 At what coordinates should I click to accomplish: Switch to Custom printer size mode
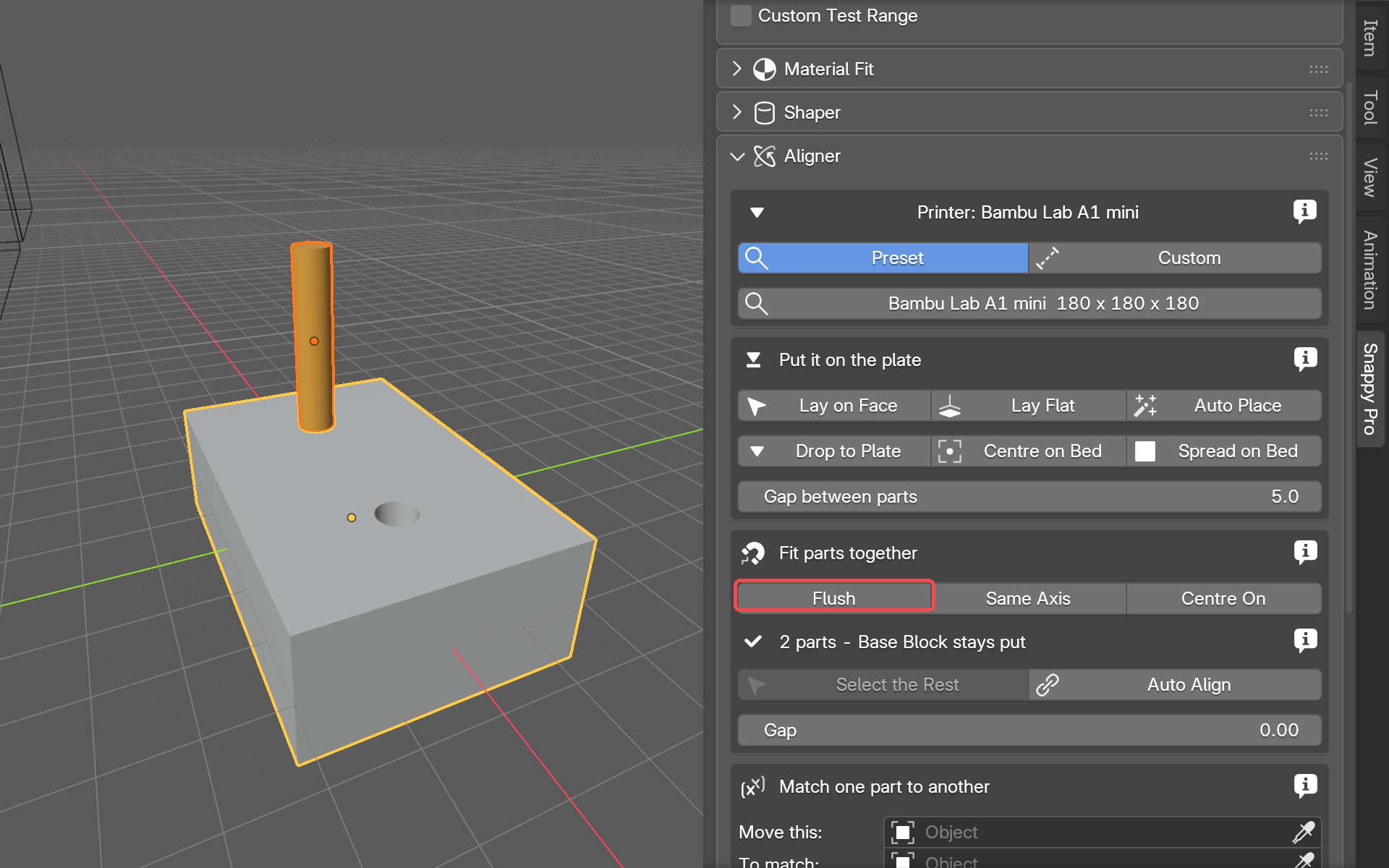tap(1175, 258)
